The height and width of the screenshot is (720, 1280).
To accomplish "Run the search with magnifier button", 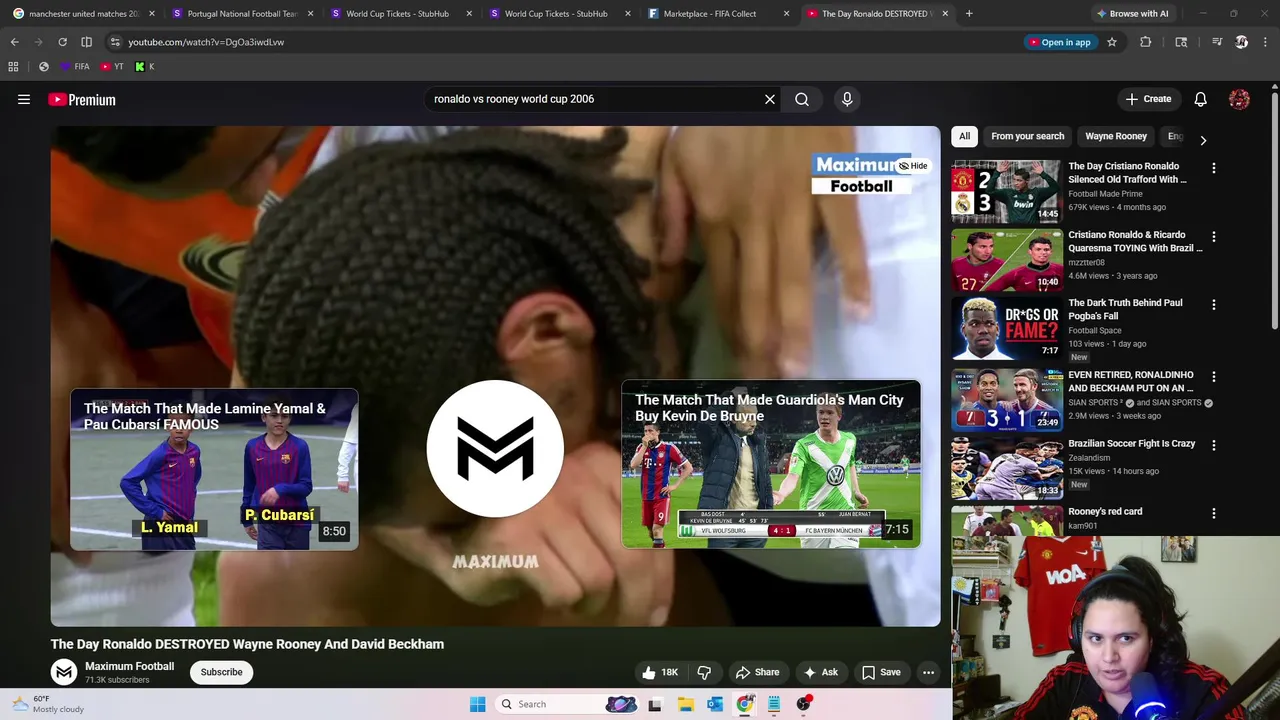I will click(802, 99).
